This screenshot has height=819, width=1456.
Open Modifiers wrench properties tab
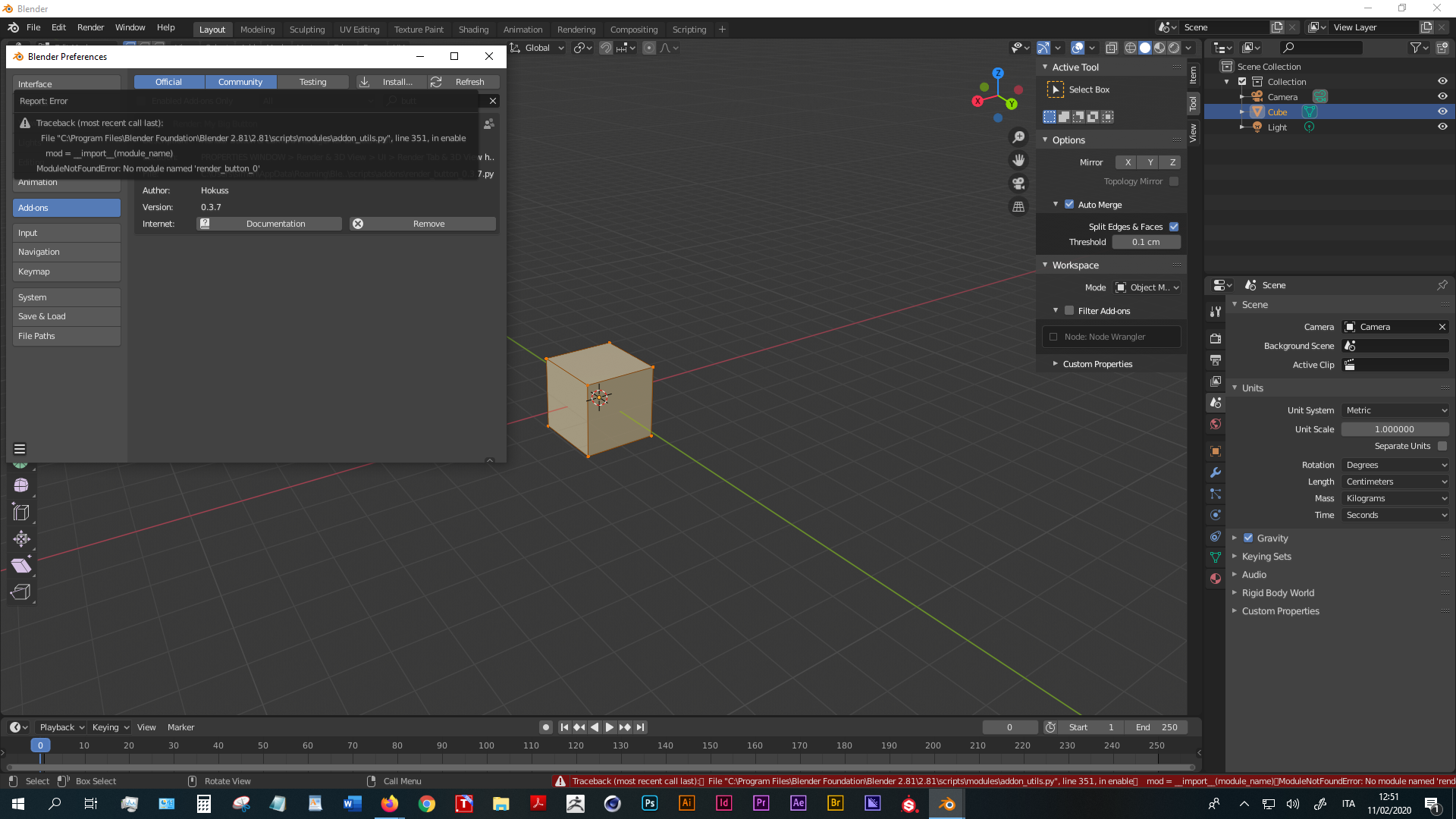click(x=1216, y=472)
